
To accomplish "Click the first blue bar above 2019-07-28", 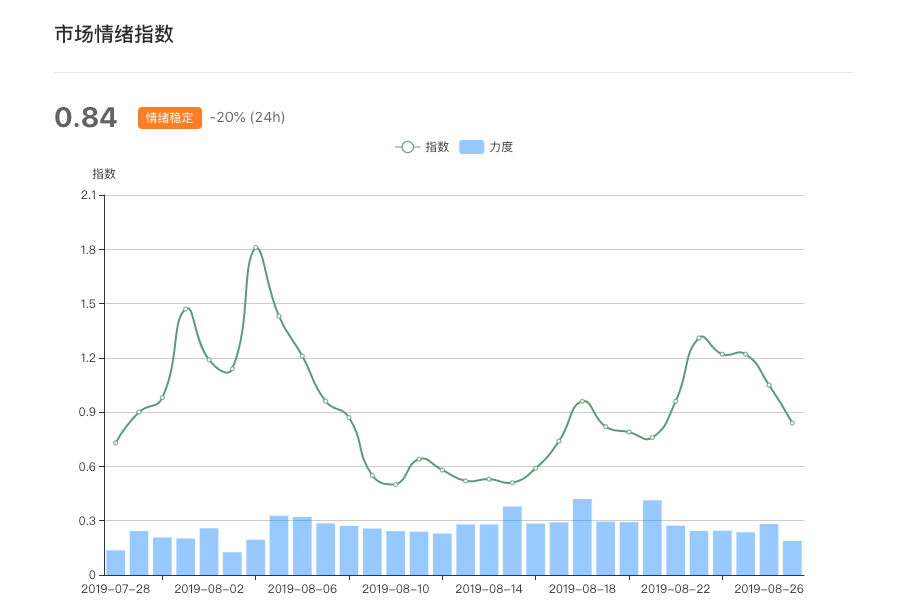I will pyautogui.click(x=116, y=562).
